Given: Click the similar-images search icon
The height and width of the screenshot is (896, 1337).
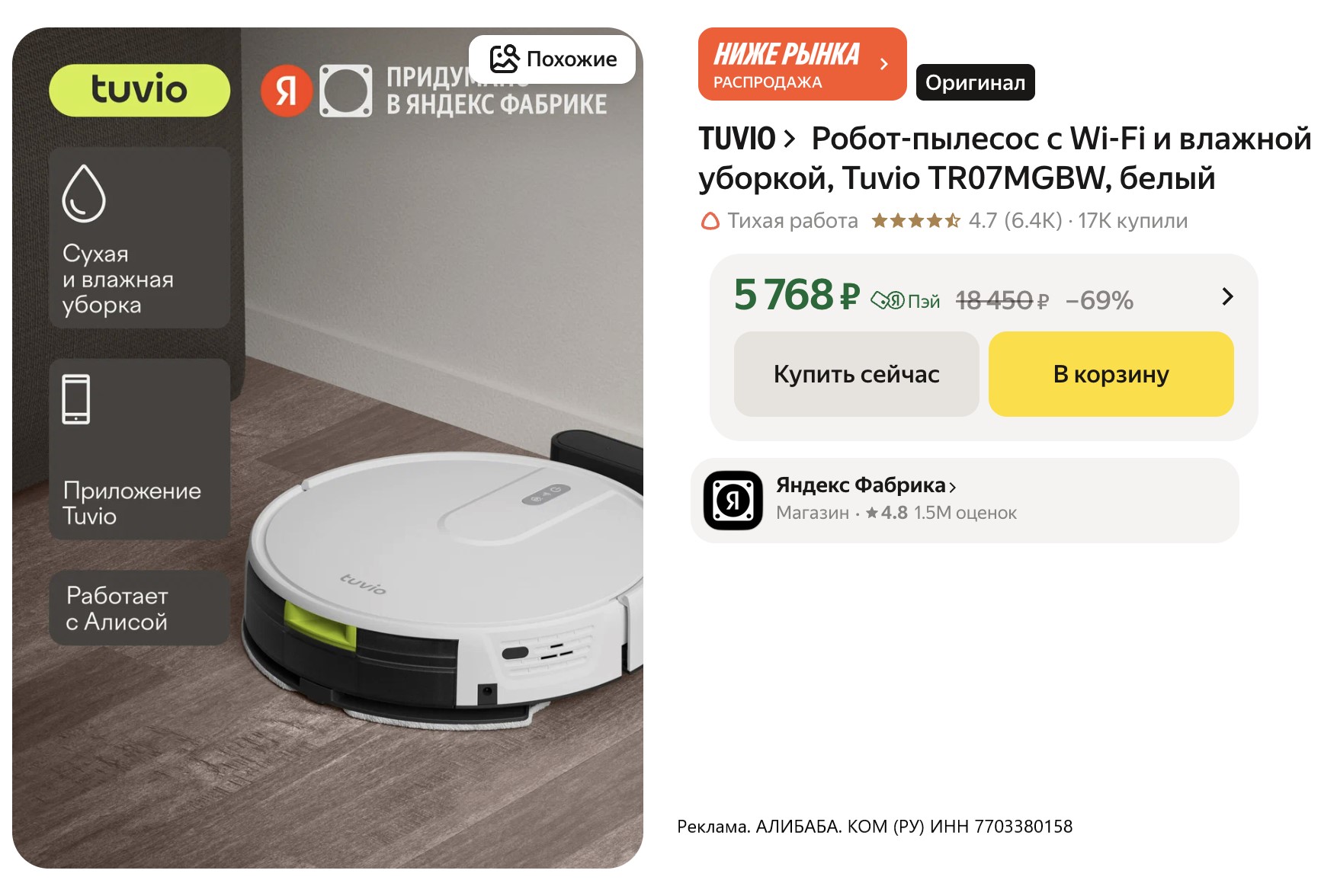Looking at the screenshot, I should point(504,59).
